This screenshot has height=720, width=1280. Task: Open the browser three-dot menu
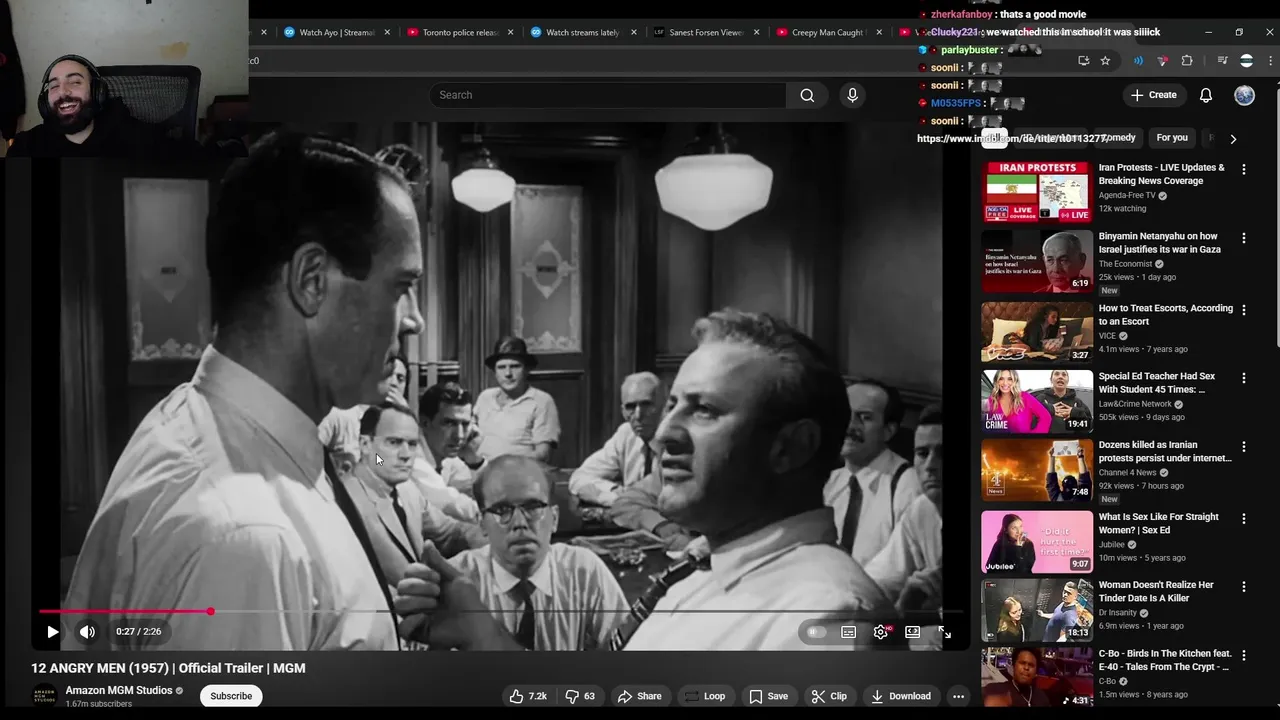1270,61
